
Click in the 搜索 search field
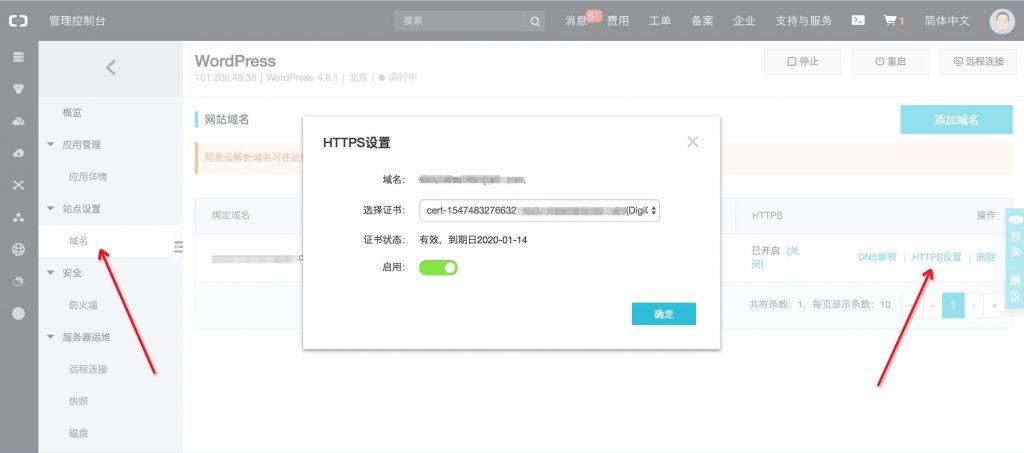point(460,21)
